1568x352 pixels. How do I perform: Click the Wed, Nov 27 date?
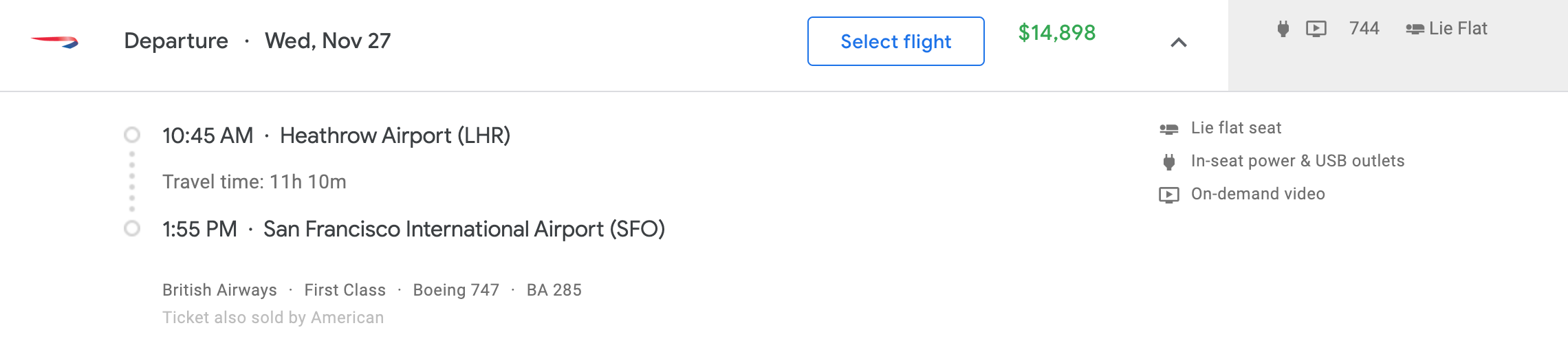327,41
